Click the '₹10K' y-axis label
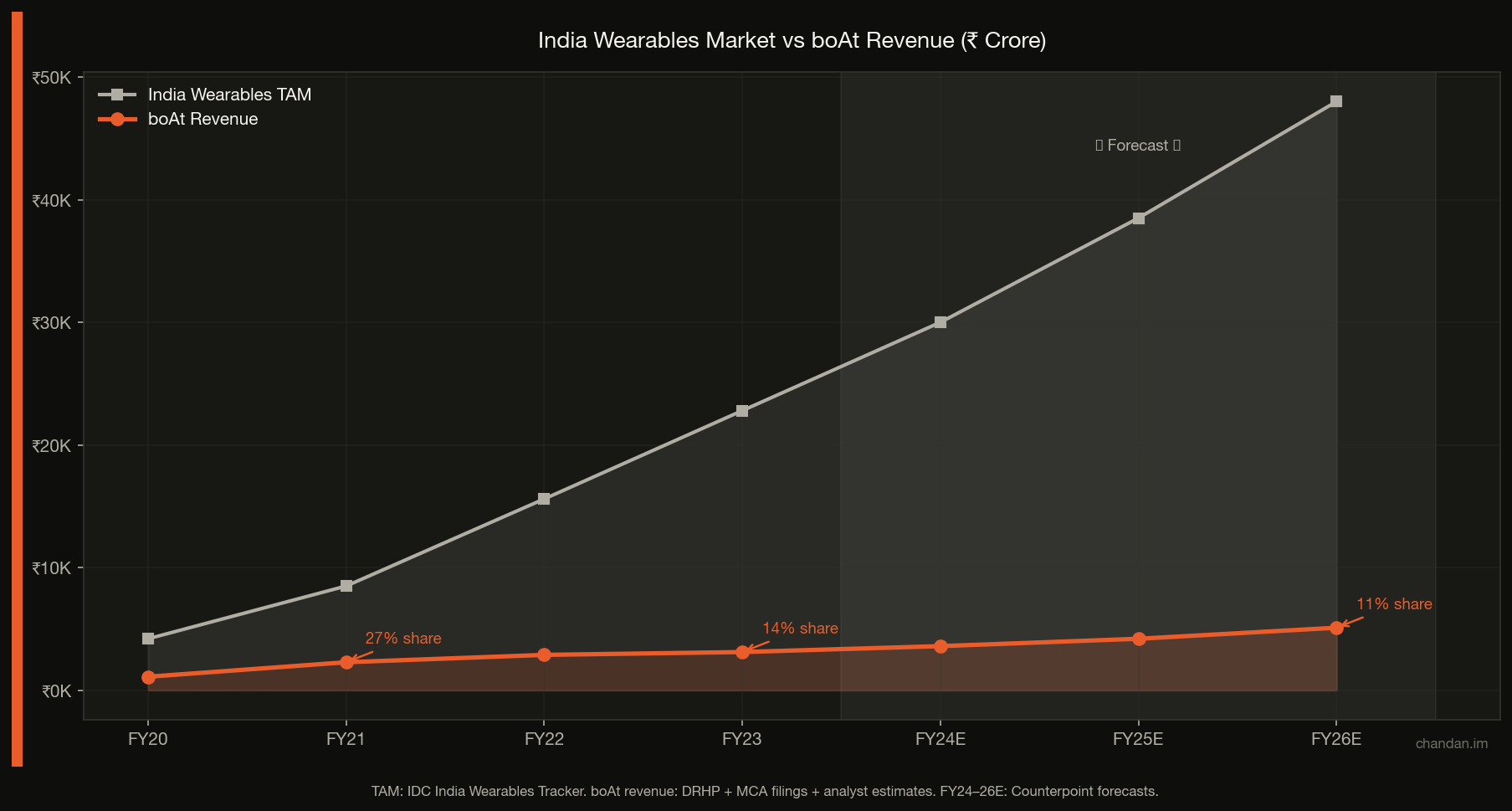Image resolution: width=1512 pixels, height=811 pixels. pos(52,567)
